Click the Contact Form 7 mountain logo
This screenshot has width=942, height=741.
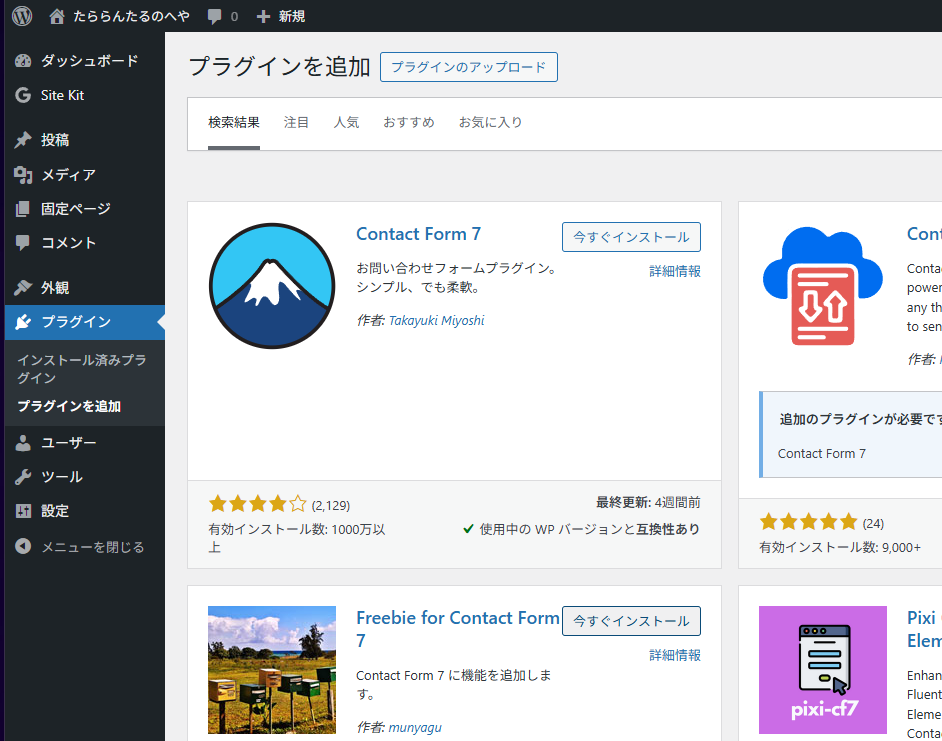pos(272,286)
